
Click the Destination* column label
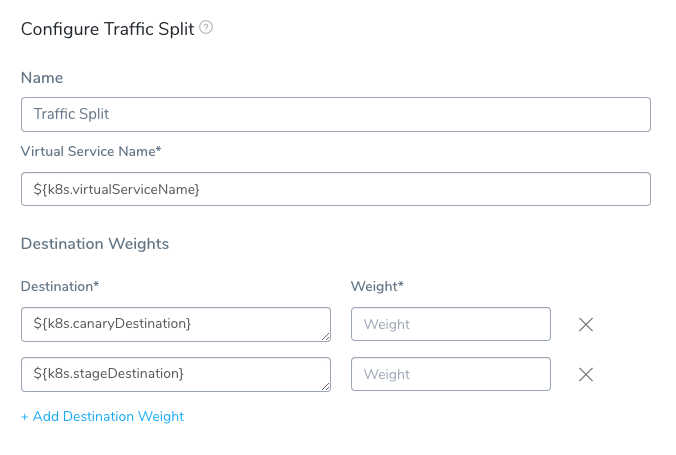coord(60,286)
